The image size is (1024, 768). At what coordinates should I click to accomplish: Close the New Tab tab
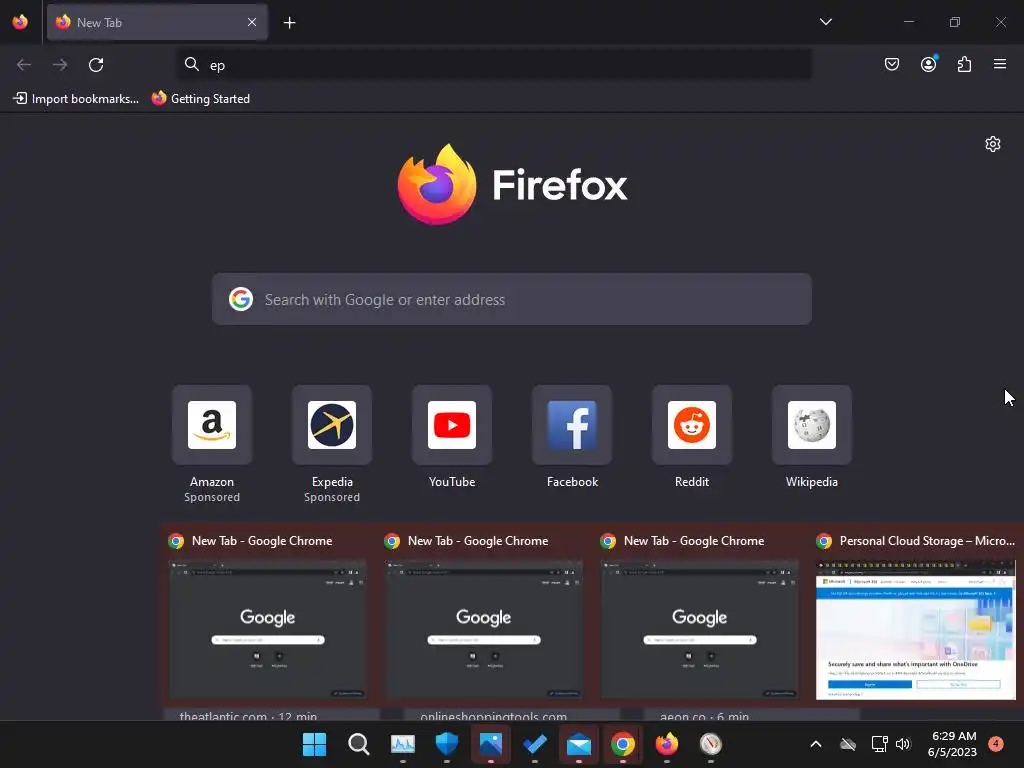pyautogui.click(x=252, y=22)
